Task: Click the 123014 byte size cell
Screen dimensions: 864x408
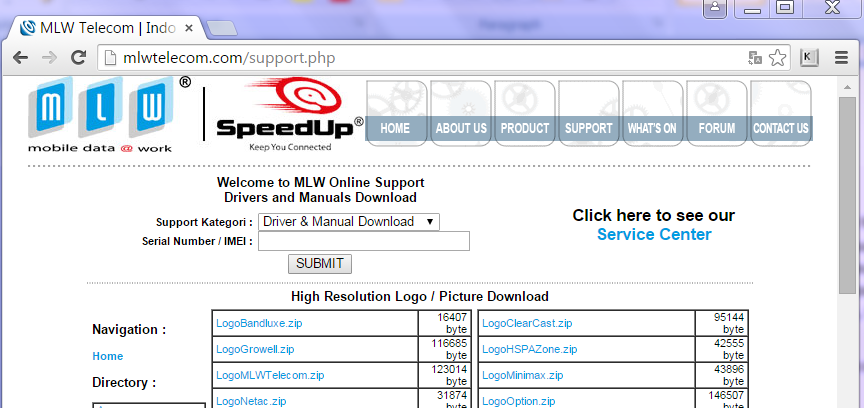Action: (445, 375)
